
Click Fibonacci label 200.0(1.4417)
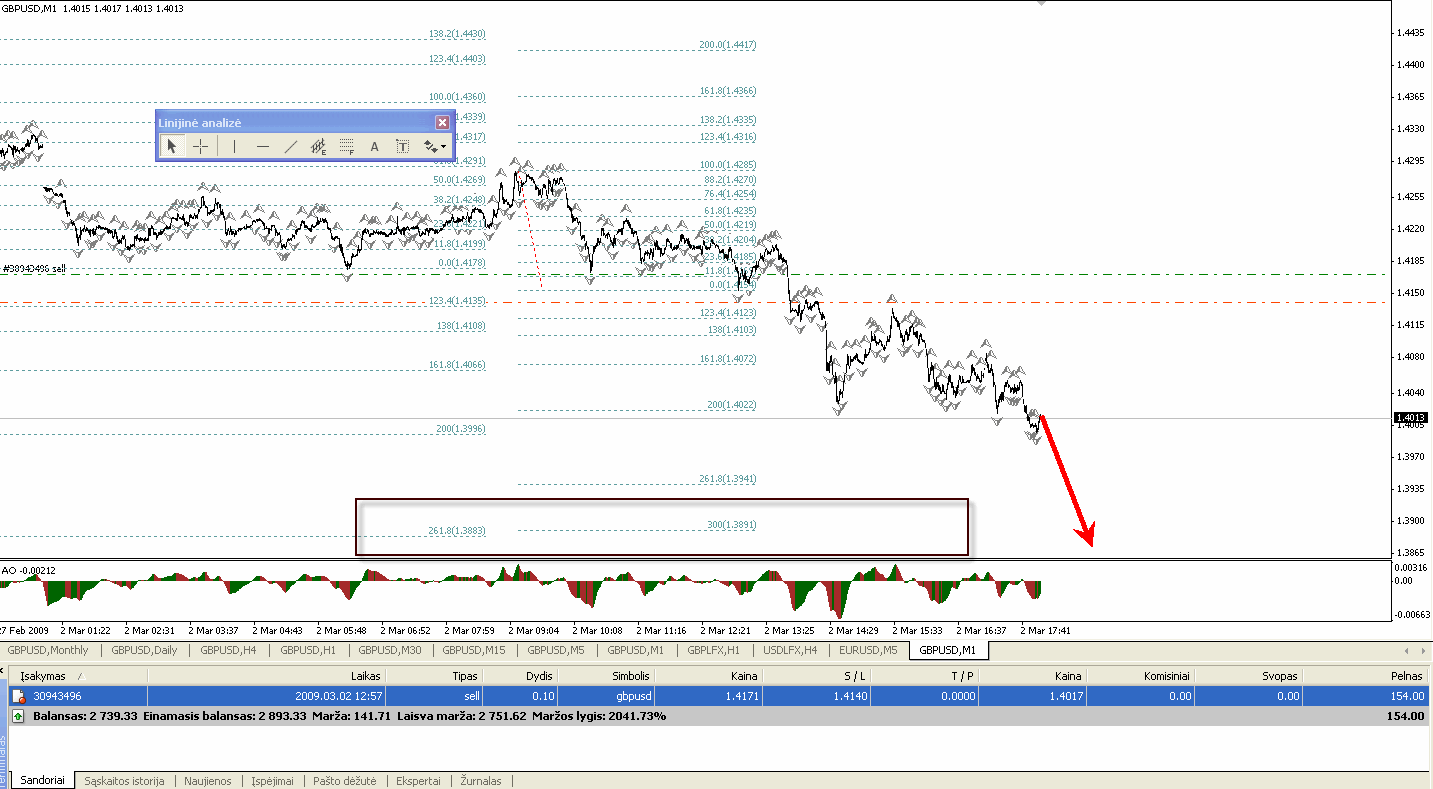point(727,45)
